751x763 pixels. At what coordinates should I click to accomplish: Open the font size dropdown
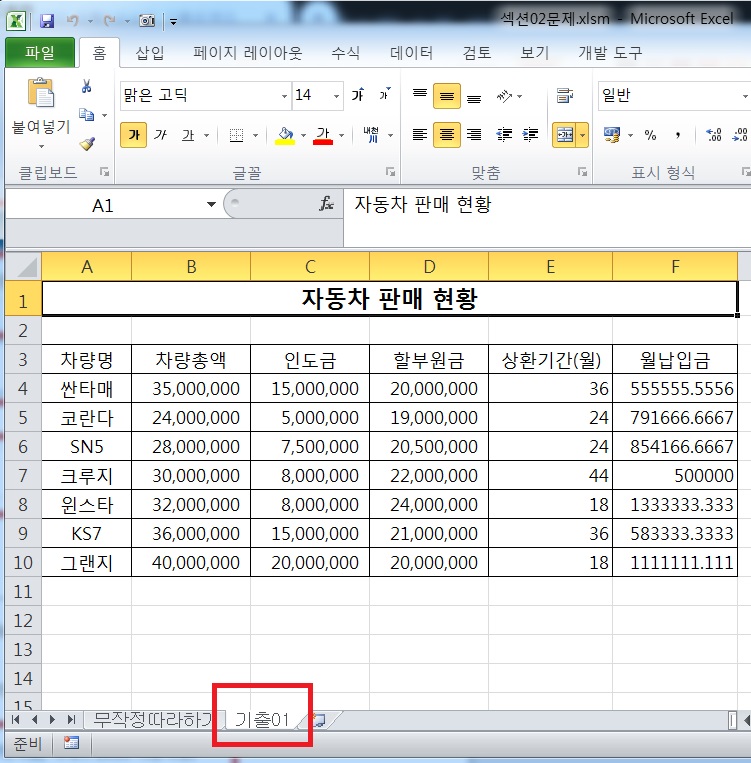point(335,96)
